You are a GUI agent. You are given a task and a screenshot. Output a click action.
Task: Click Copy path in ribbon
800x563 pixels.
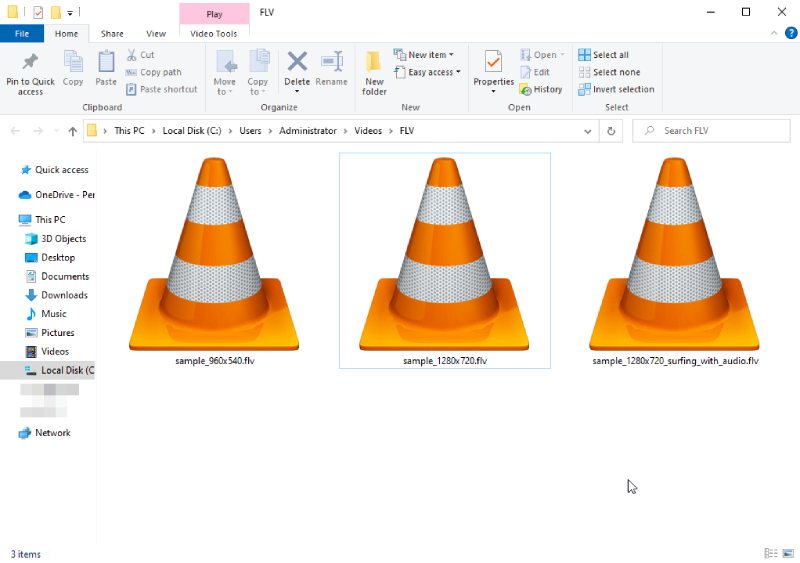click(154, 72)
